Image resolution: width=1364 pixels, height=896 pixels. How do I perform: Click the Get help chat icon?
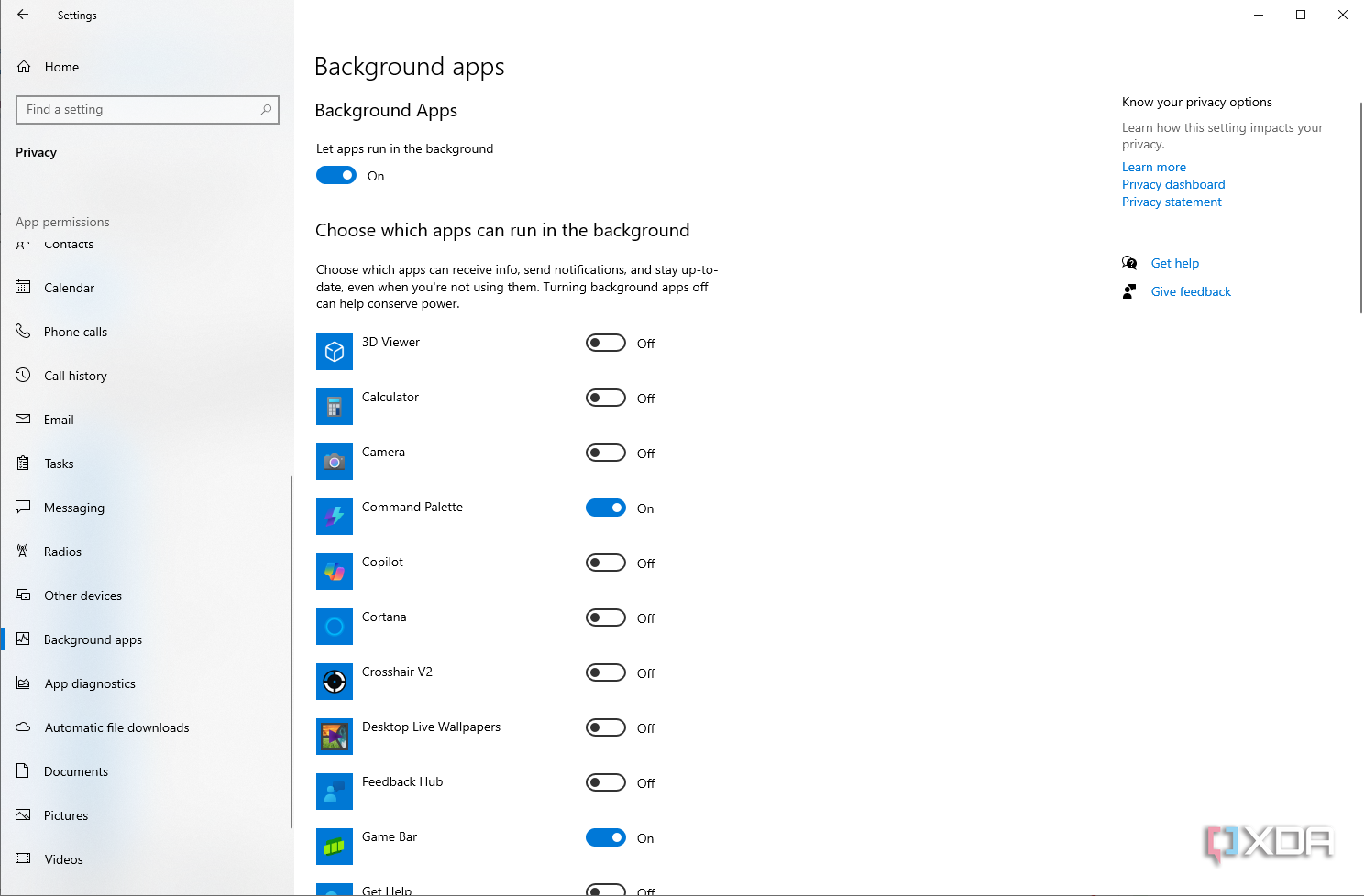[x=1129, y=263]
